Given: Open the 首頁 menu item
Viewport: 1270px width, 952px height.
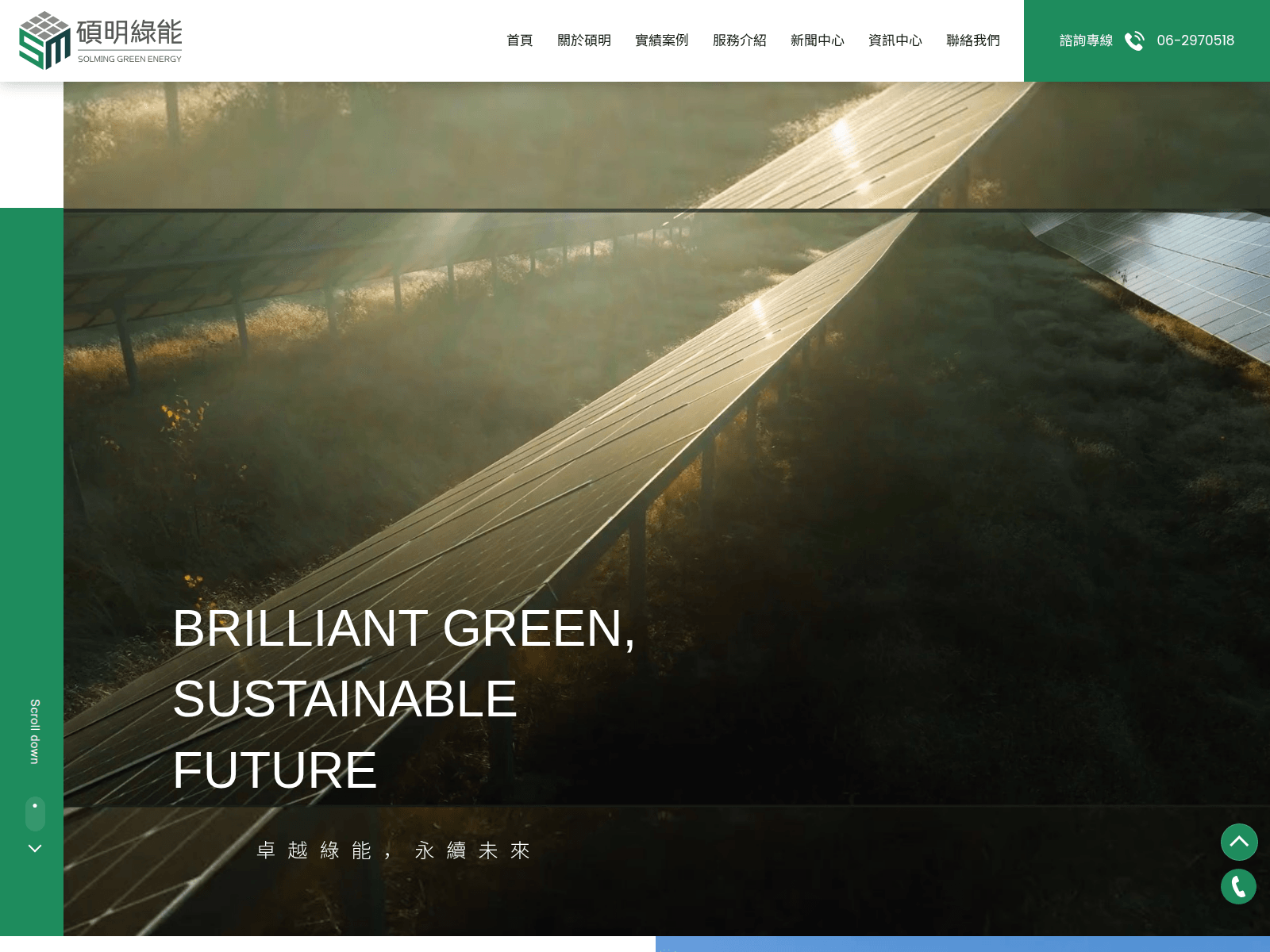Looking at the screenshot, I should [x=520, y=40].
